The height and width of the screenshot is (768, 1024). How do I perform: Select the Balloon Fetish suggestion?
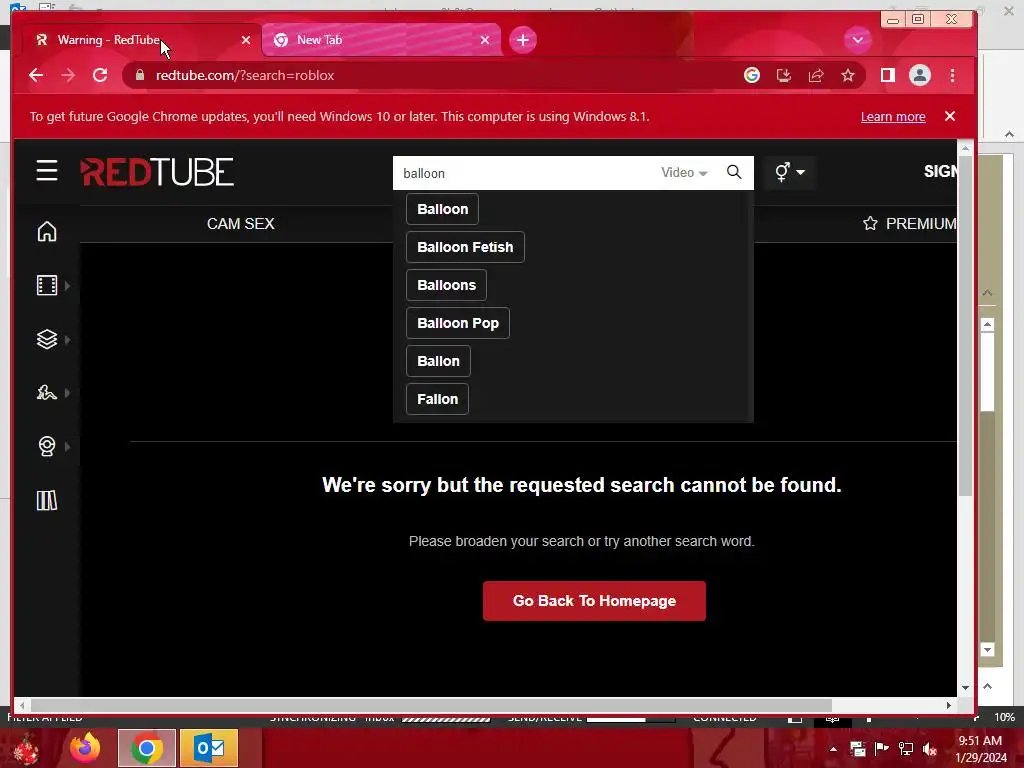click(x=465, y=247)
